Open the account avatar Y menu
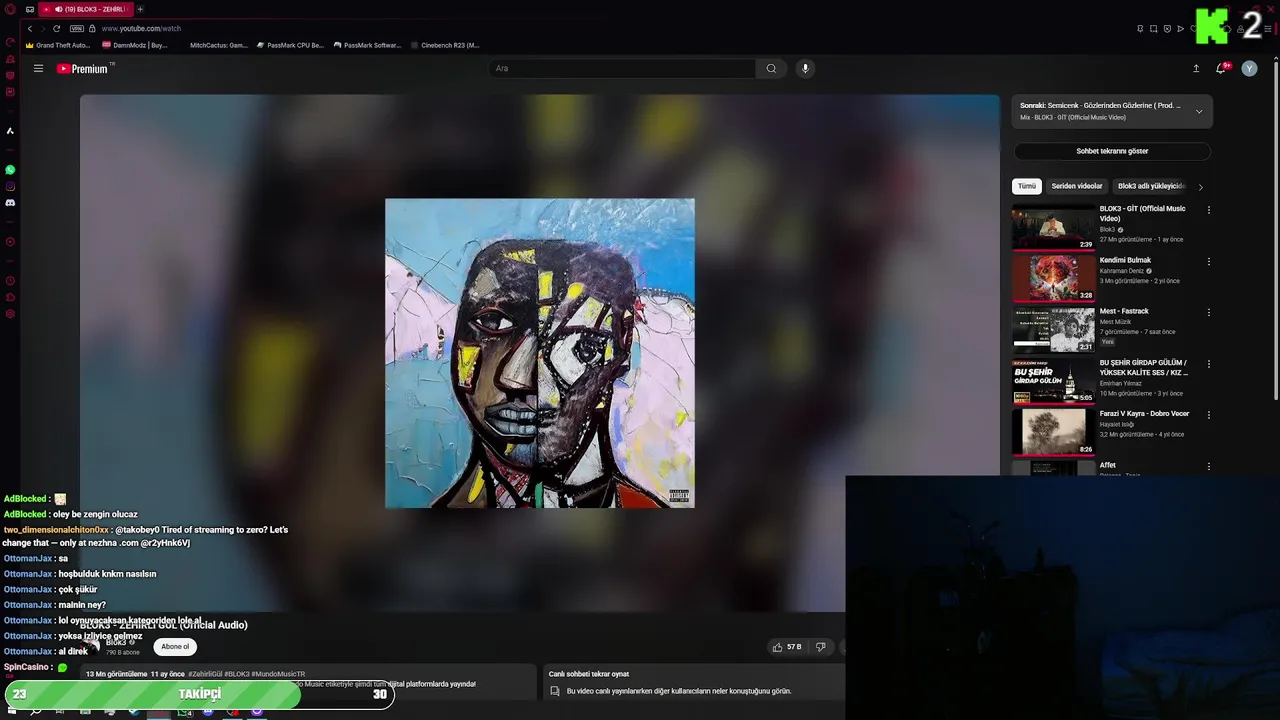Image resolution: width=1280 pixels, height=720 pixels. click(x=1249, y=69)
